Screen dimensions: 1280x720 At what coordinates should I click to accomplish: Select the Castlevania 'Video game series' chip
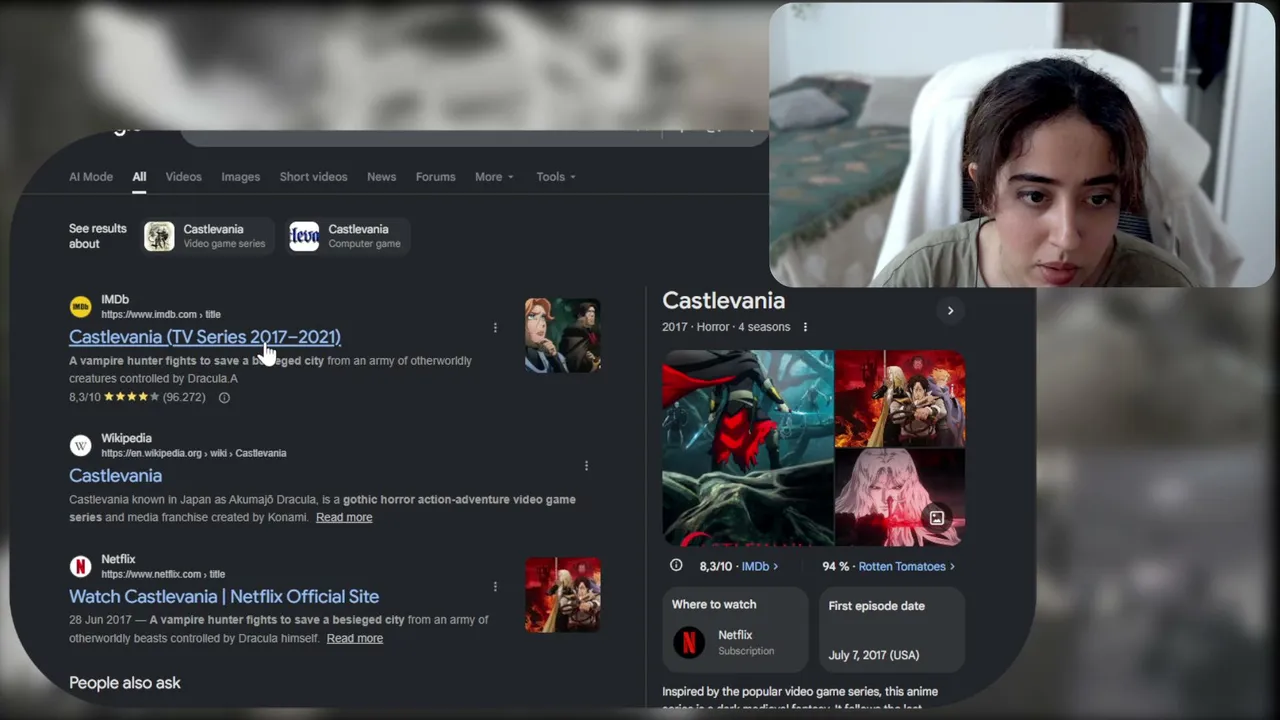pos(209,237)
